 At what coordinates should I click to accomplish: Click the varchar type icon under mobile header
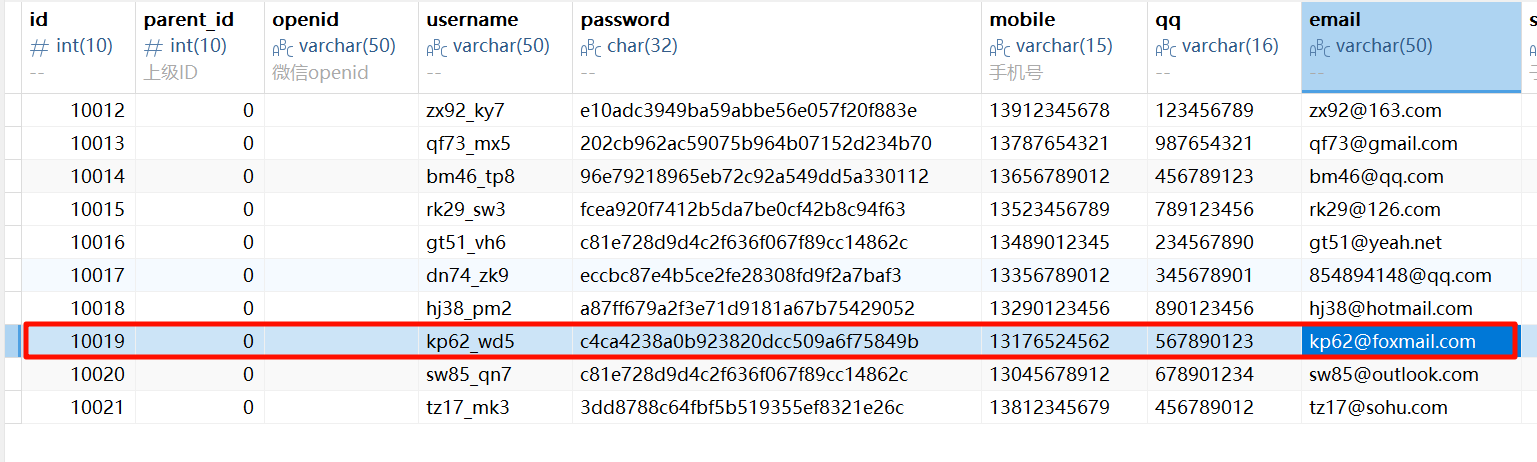[x=1000, y=47]
